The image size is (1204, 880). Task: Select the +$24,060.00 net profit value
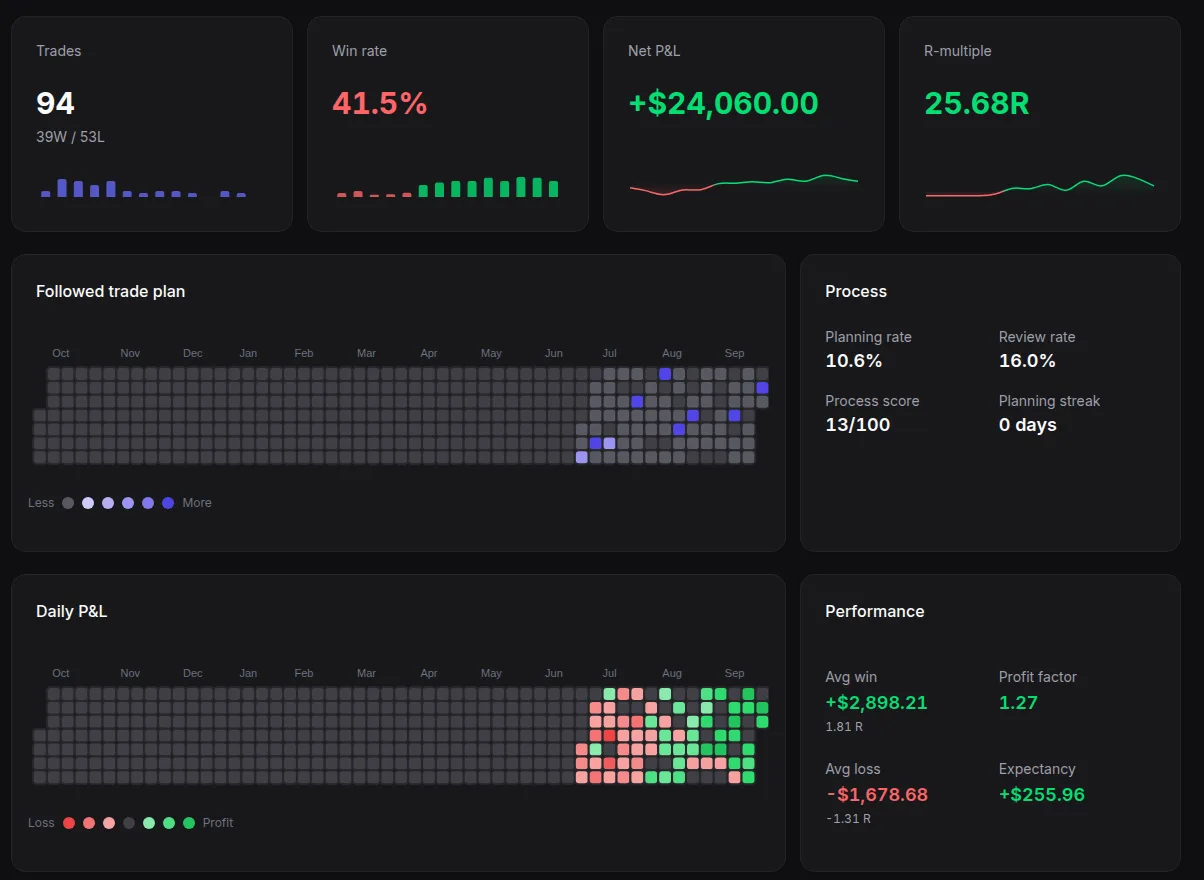723,103
